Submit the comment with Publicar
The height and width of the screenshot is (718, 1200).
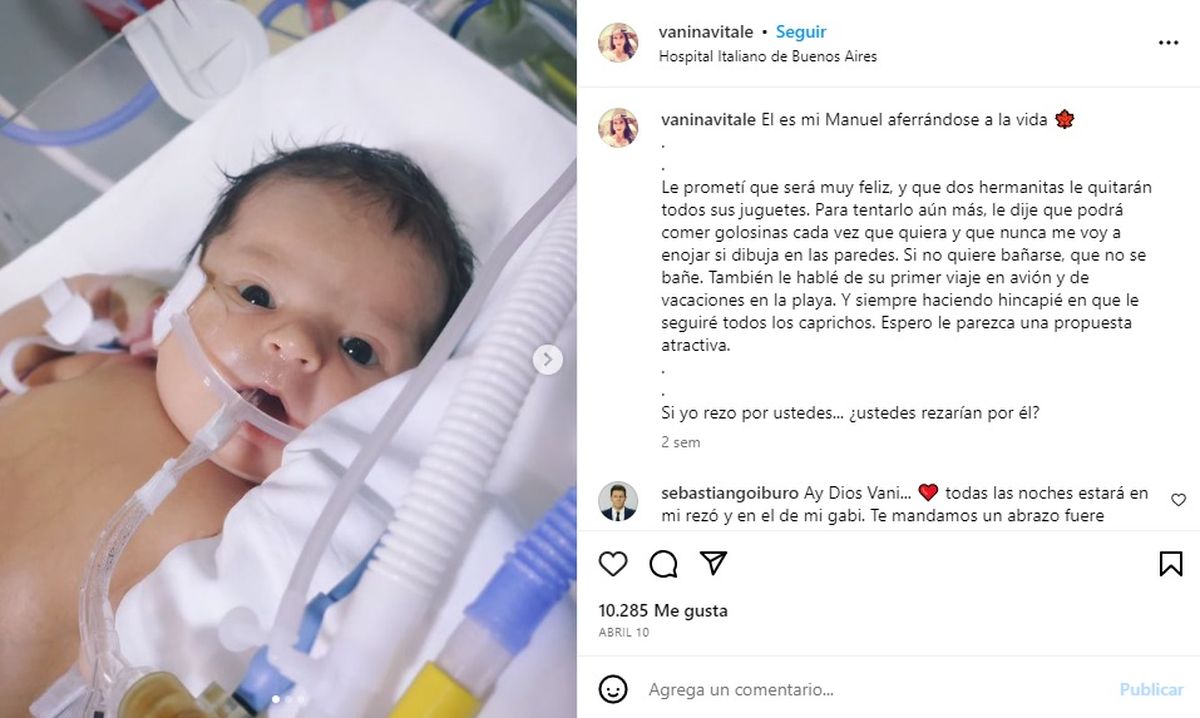tap(1151, 689)
